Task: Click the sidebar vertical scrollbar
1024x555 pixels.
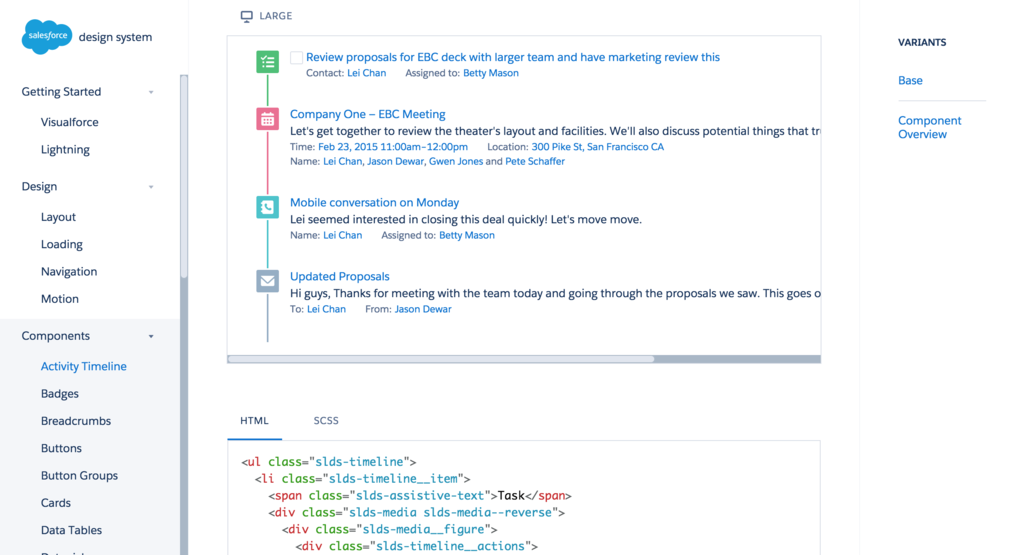Action: [184, 176]
